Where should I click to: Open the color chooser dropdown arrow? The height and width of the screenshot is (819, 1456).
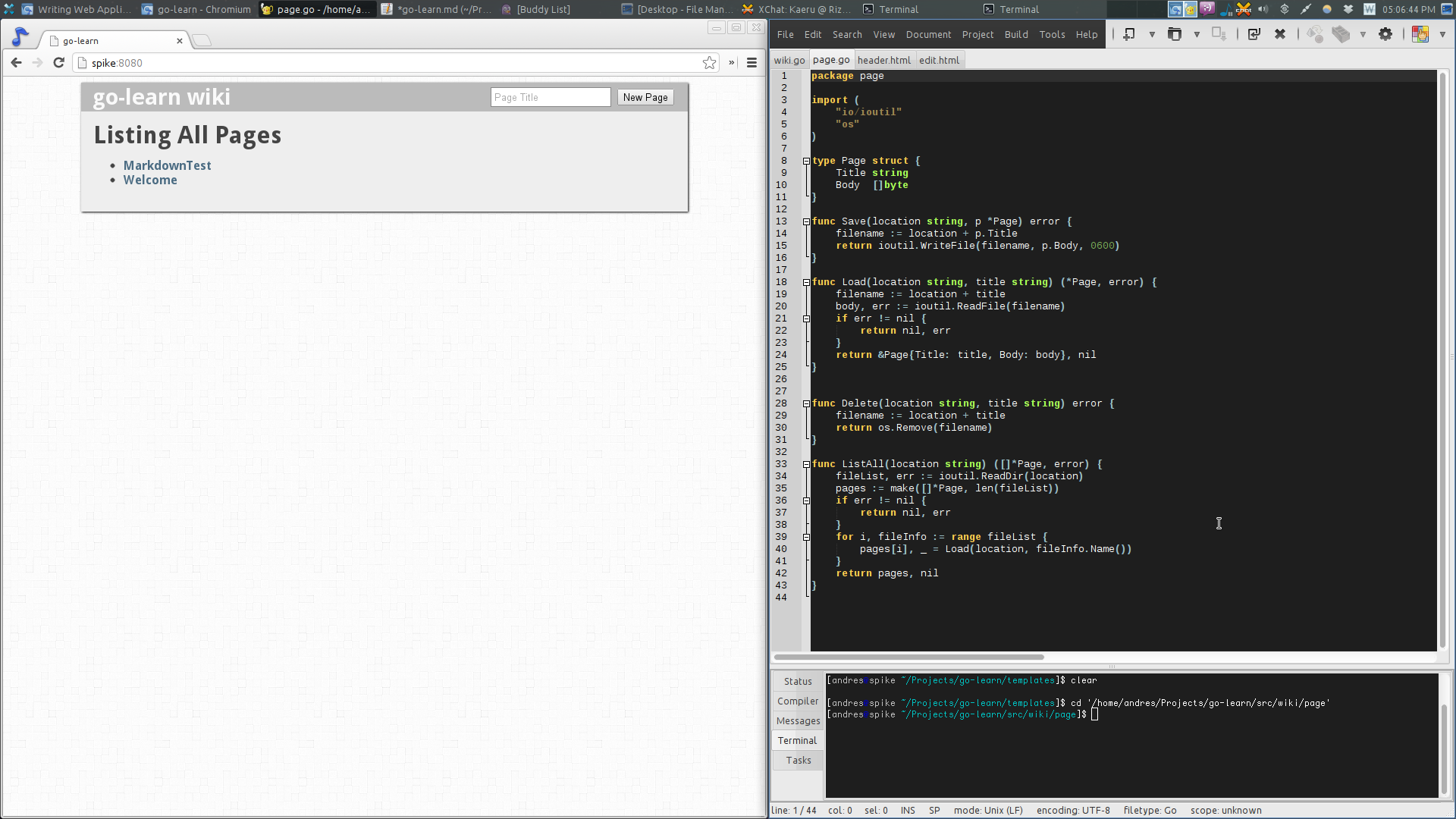1442,34
